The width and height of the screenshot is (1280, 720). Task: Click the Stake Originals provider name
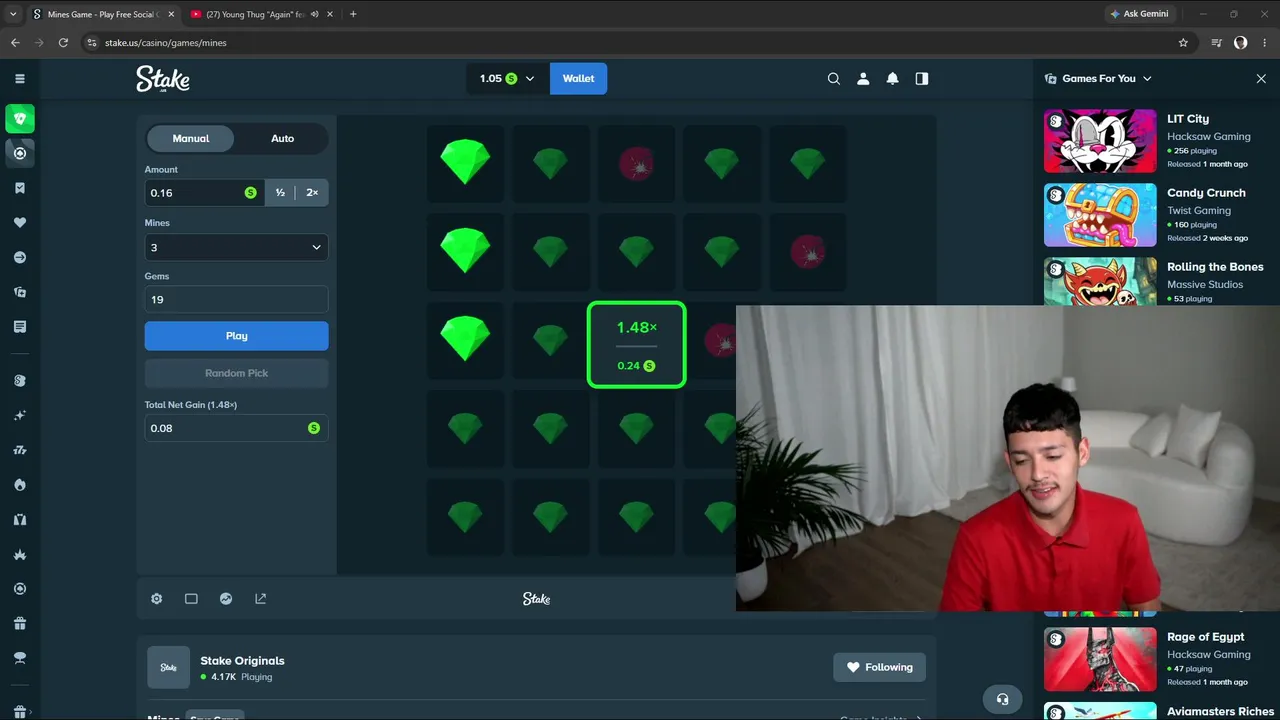point(242,661)
